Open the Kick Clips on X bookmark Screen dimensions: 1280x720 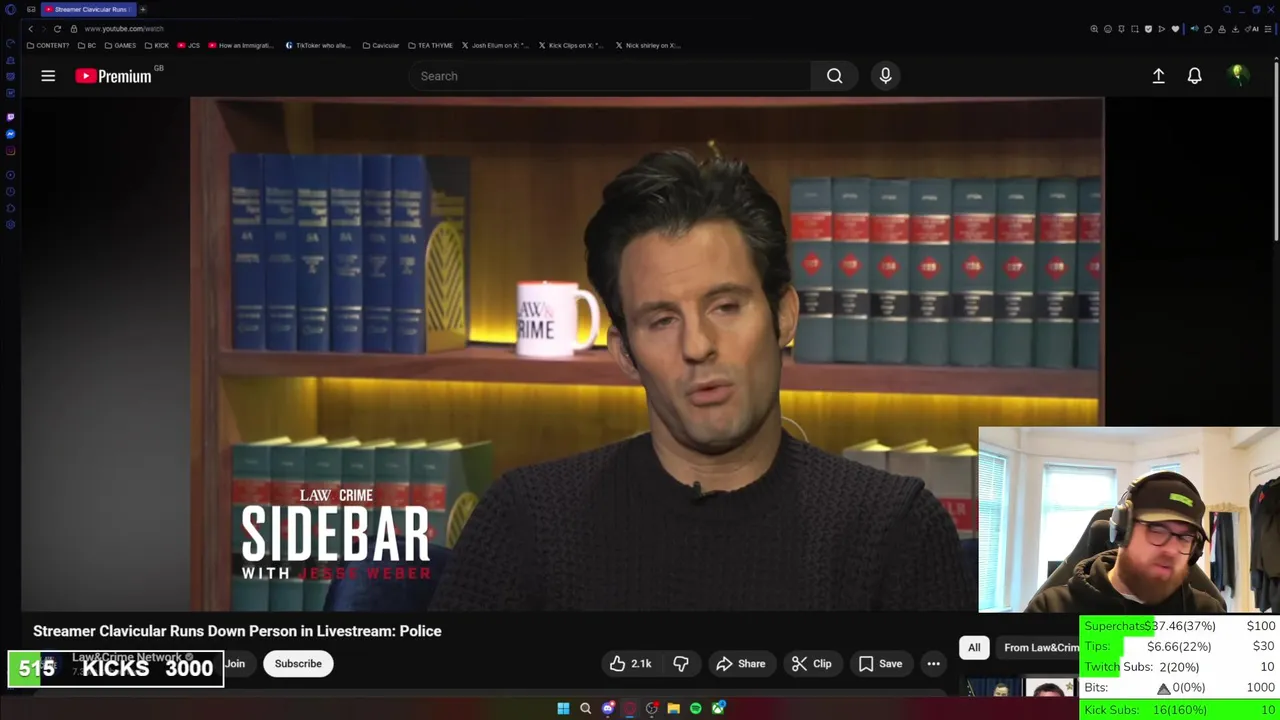click(571, 45)
